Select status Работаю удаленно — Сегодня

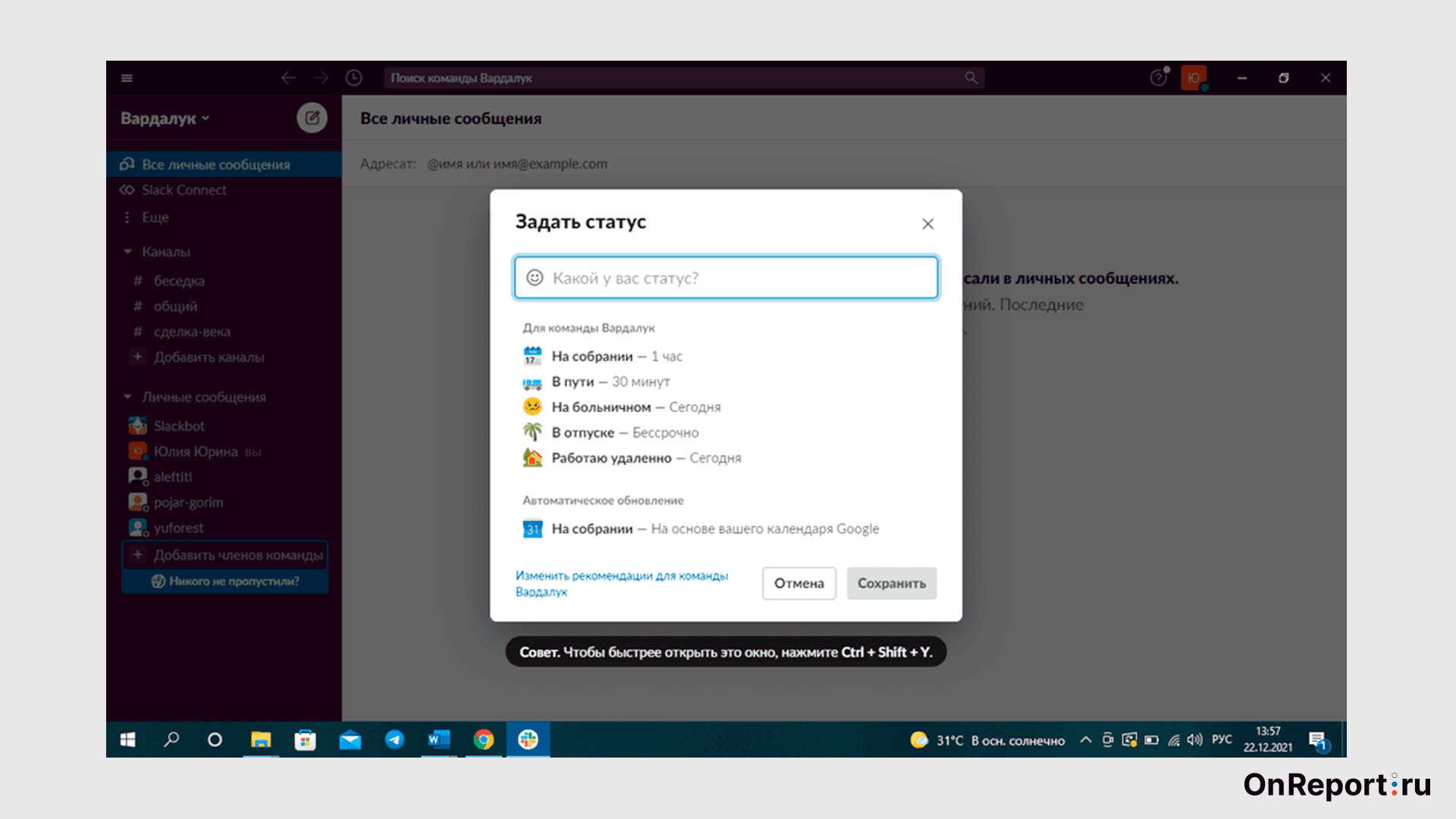(632, 458)
